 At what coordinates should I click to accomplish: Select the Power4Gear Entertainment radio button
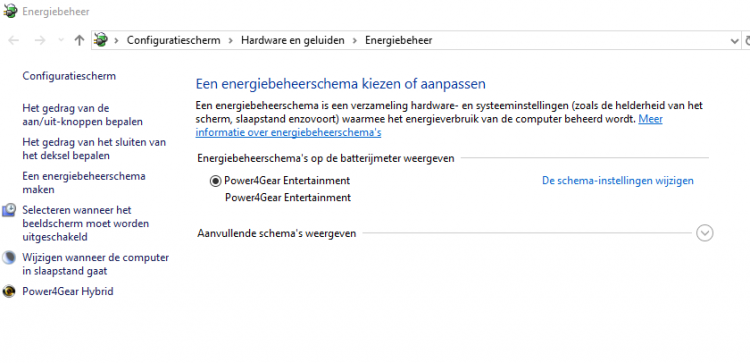click(x=215, y=181)
